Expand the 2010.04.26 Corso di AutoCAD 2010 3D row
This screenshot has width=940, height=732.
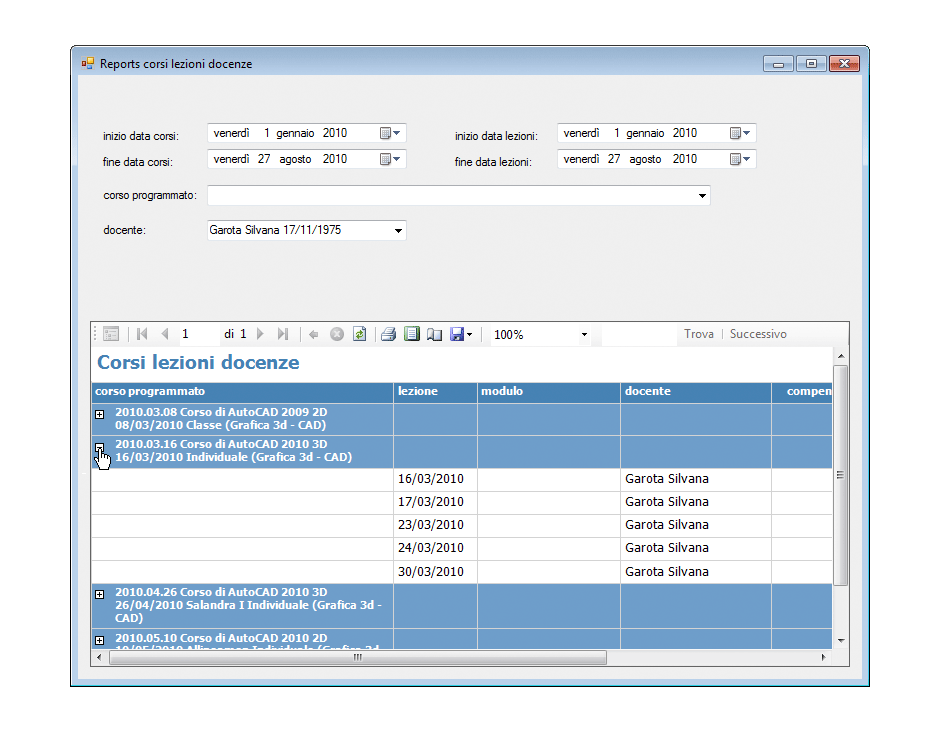coord(100,594)
